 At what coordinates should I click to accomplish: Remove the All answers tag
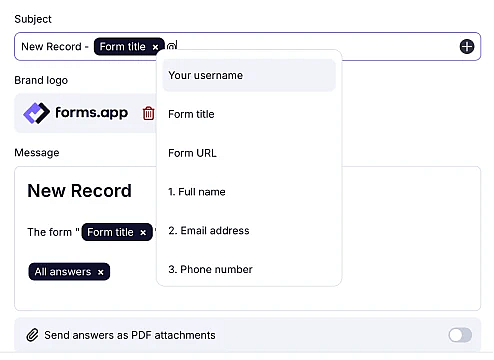click(x=101, y=272)
